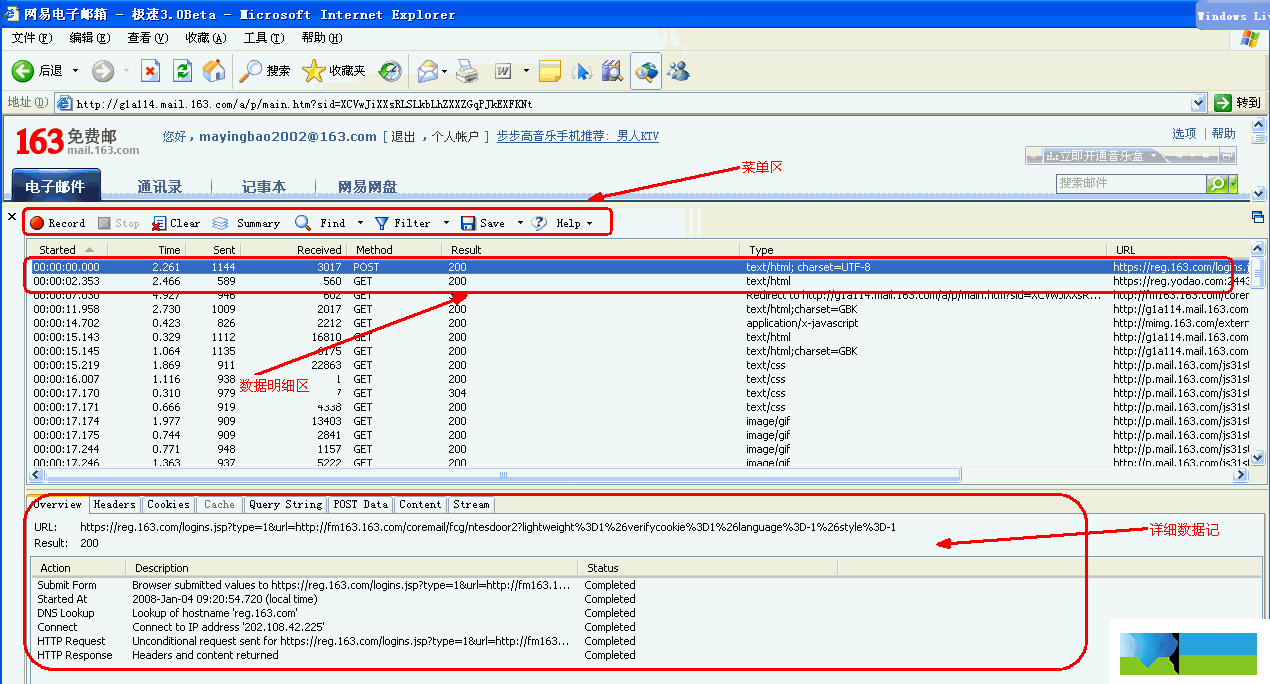The height and width of the screenshot is (684, 1270).
Task: Click the grey Stop button in HttpWatch
Action: [119, 223]
